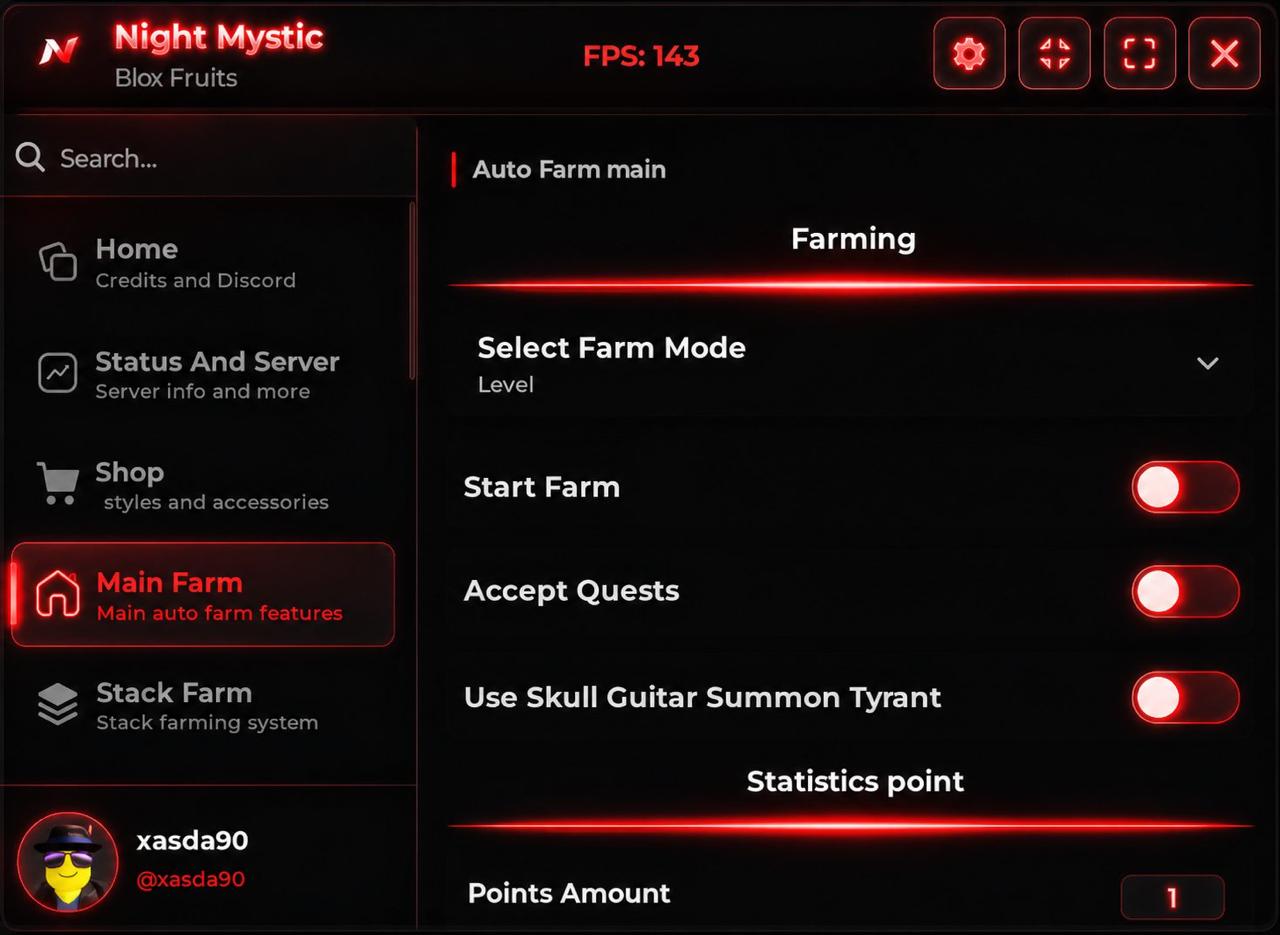Click the Status And Server chart icon
Image resolution: width=1280 pixels, height=935 pixels.
pyautogui.click(x=57, y=373)
